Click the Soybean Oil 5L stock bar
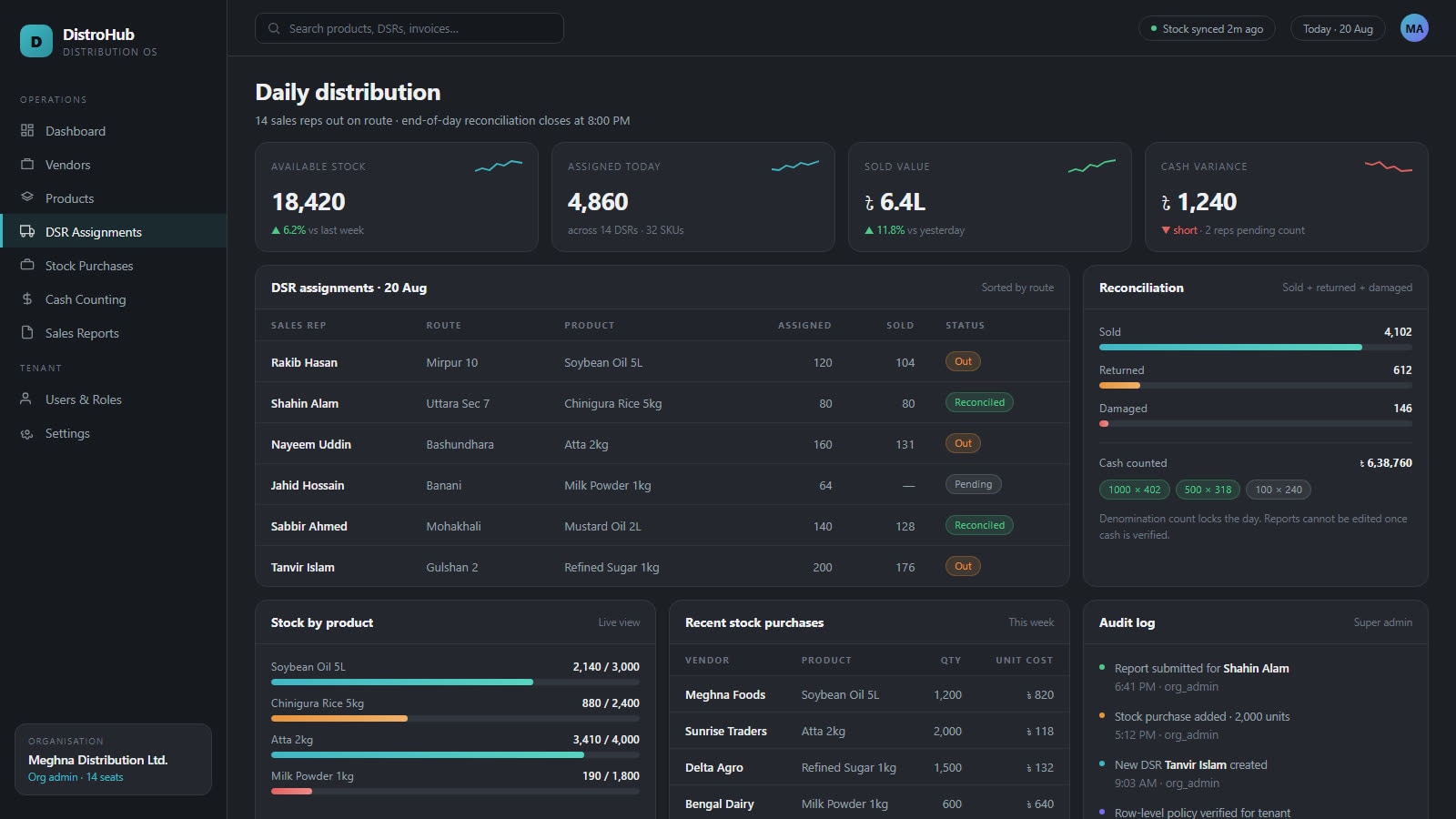This screenshot has width=1456, height=819. pyautogui.click(x=455, y=682)
